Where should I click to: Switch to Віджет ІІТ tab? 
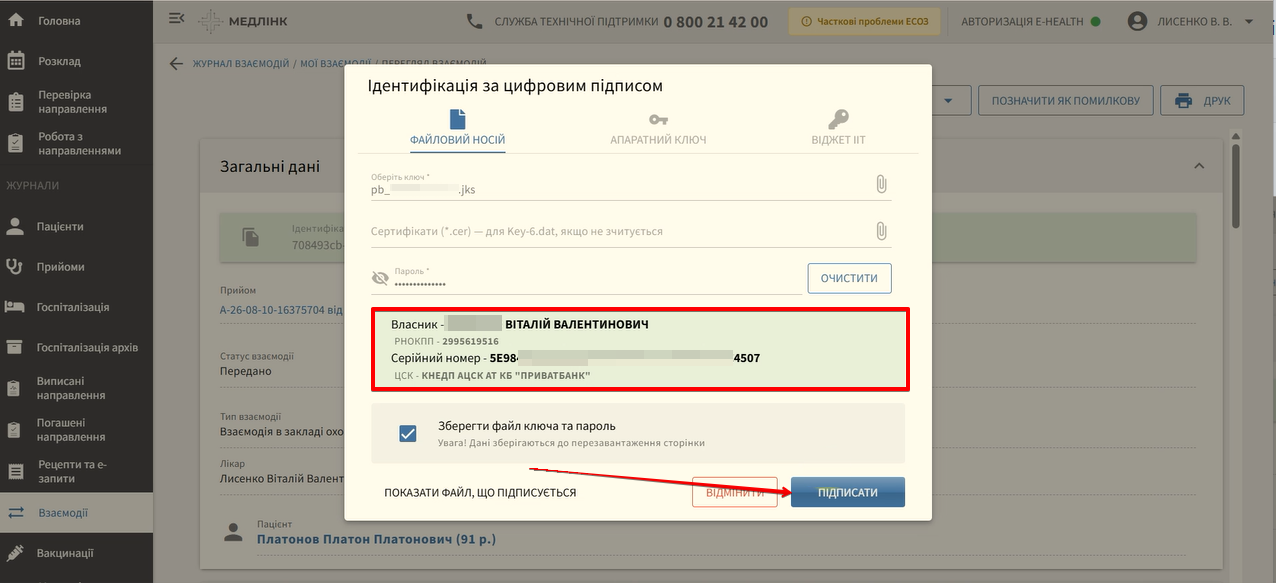click(838, 130)
